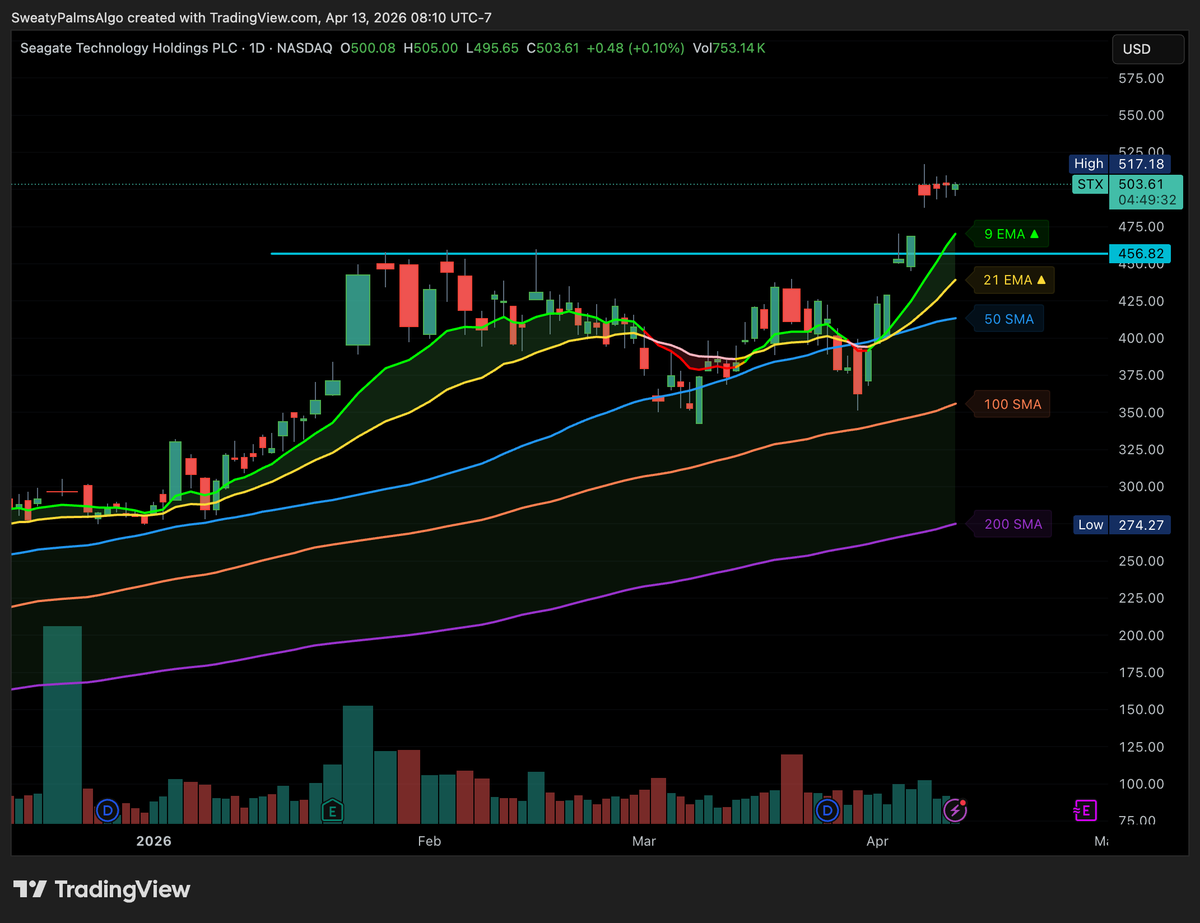This screenshot has height=923, width=1200.
Task: Click the 2026 label on time axis
Action: click(x=153, y=841)
